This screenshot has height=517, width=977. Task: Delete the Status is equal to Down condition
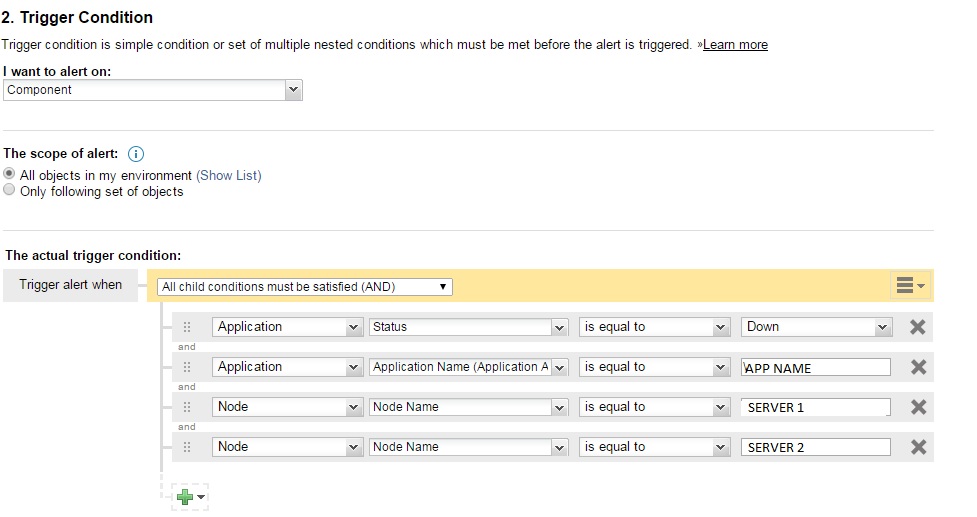pos(918,327)
